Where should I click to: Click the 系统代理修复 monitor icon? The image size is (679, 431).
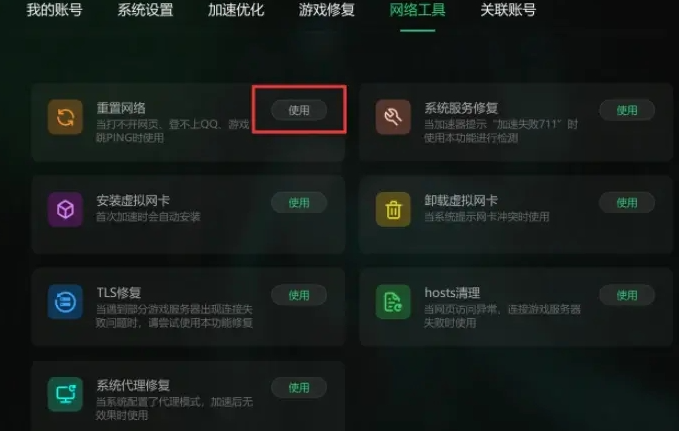(65, 394)
